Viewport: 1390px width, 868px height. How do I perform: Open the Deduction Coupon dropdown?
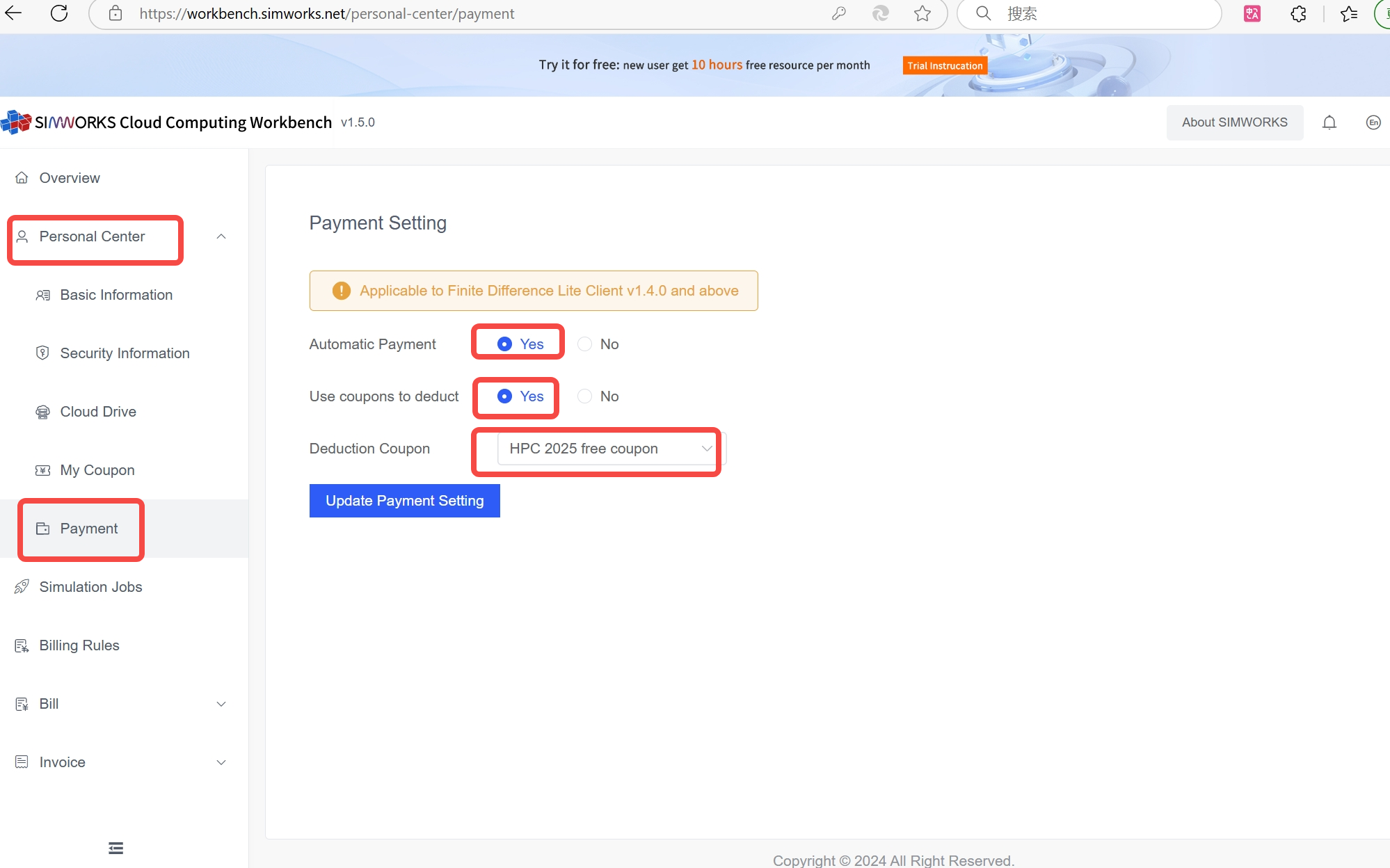coord(612,449)
